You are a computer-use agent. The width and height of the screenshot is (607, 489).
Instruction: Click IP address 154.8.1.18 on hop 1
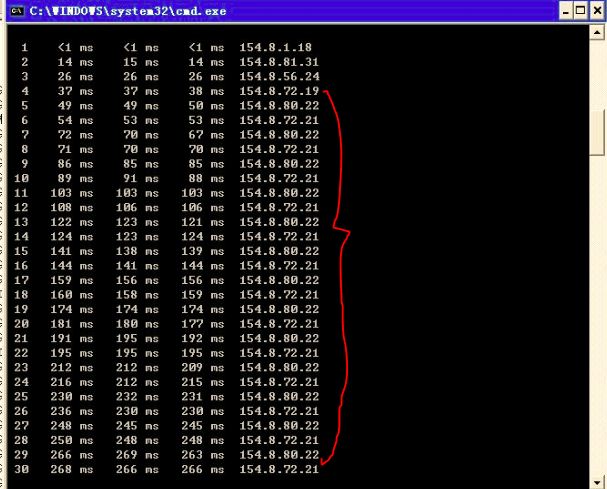click(x=277, y=47)
